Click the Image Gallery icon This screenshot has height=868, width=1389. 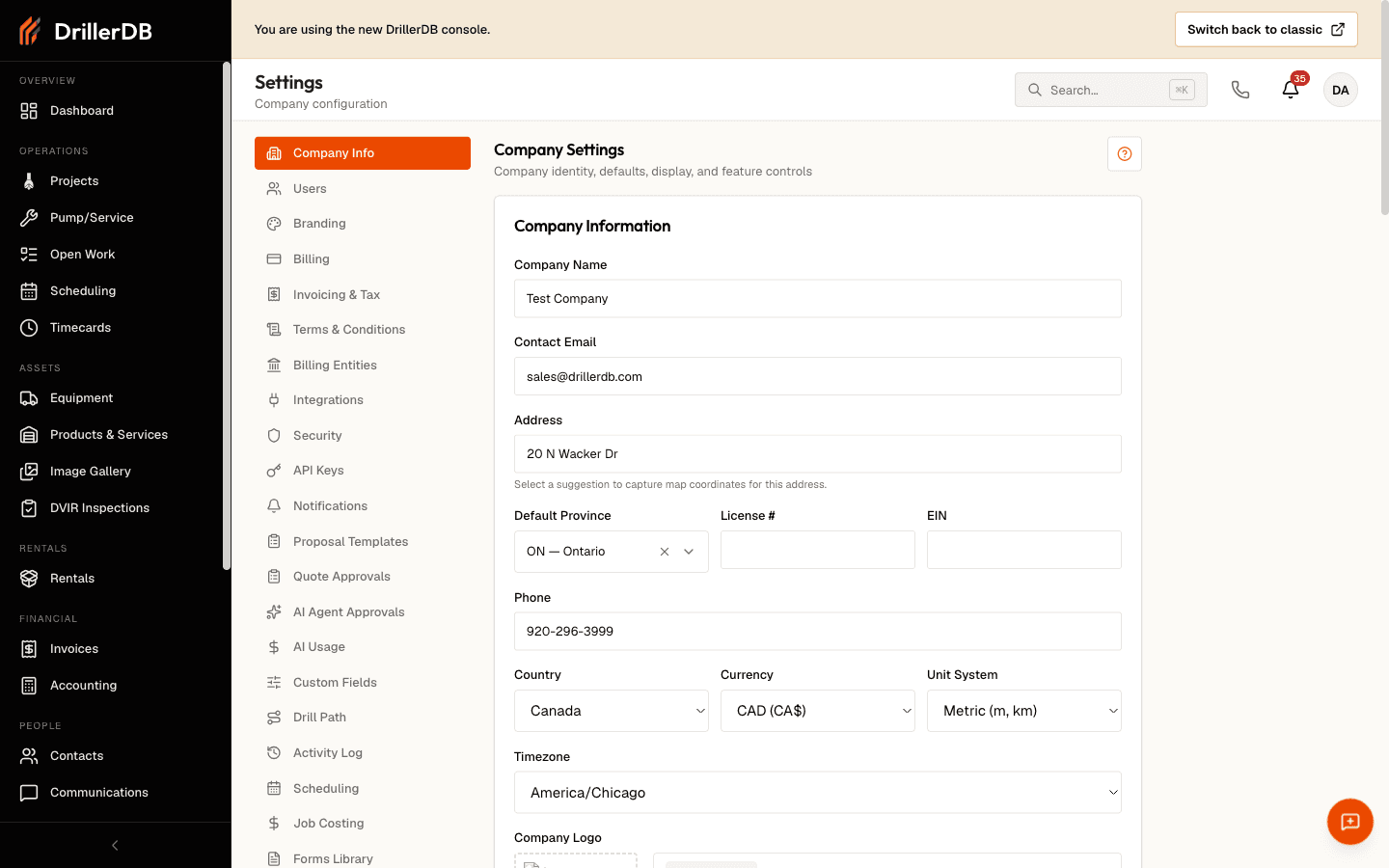29,472
